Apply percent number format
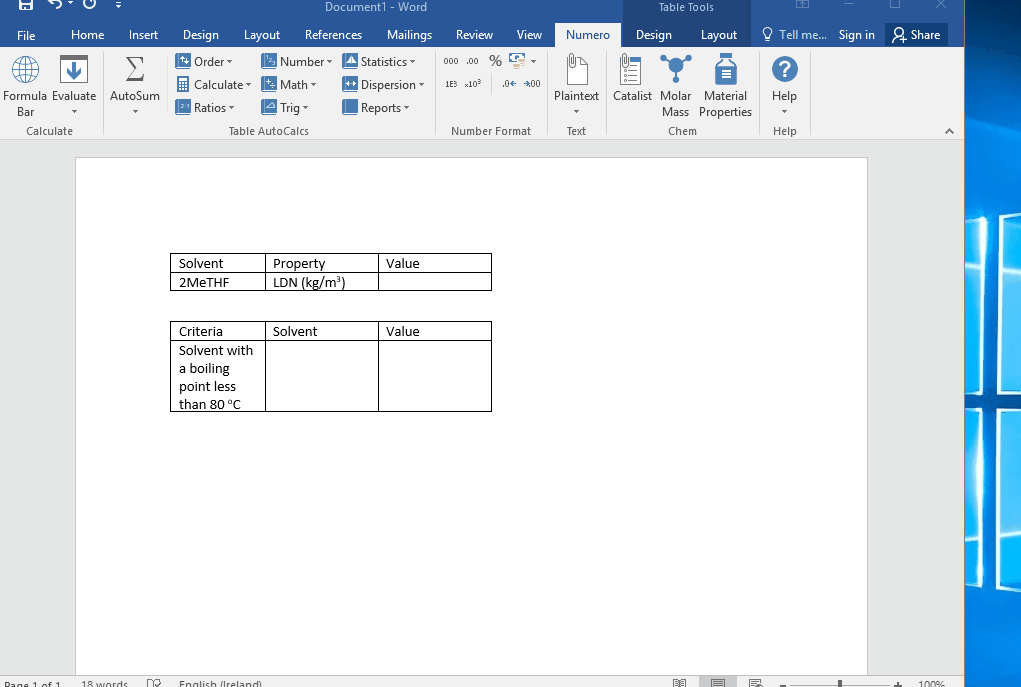Screen dimensions: 1021x687 pos(495,61)
